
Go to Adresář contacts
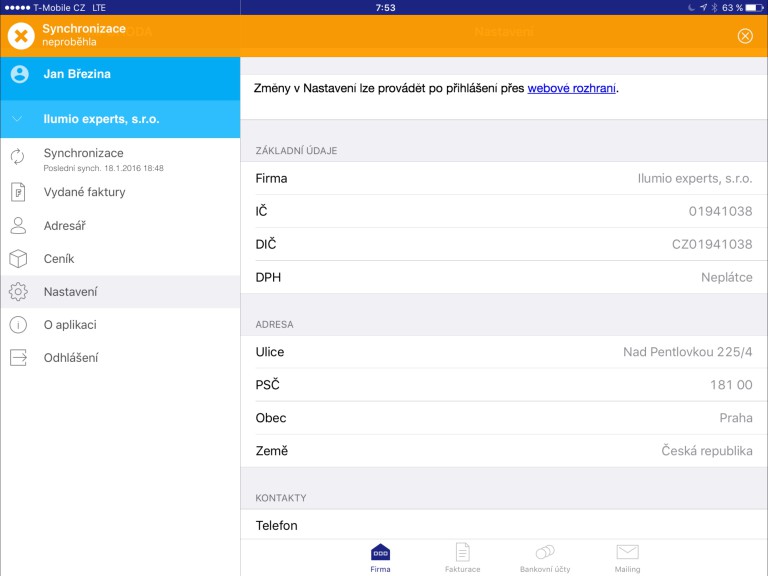tap(64, 226)
